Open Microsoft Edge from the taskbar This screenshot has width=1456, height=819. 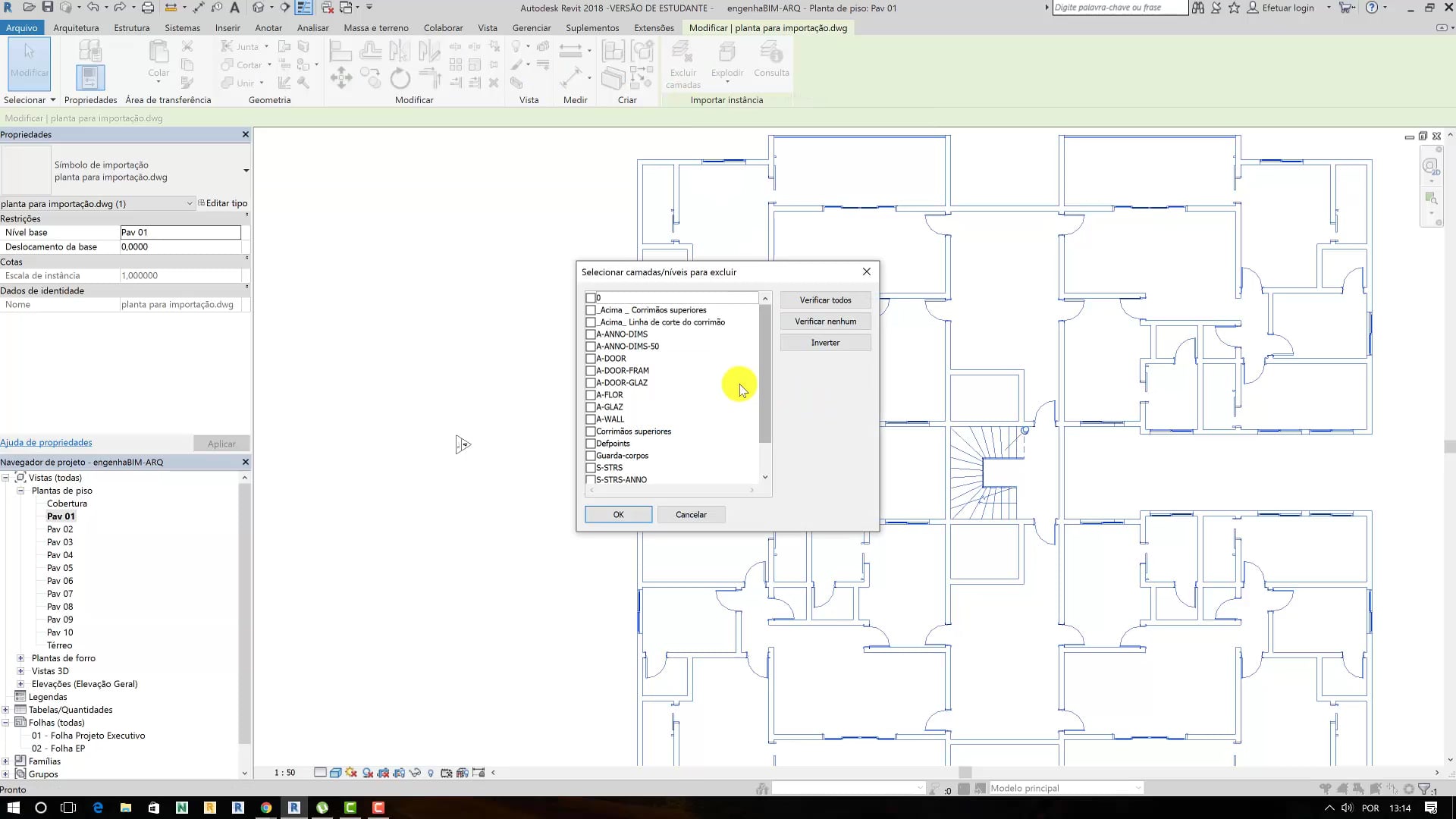coord(98,808)
